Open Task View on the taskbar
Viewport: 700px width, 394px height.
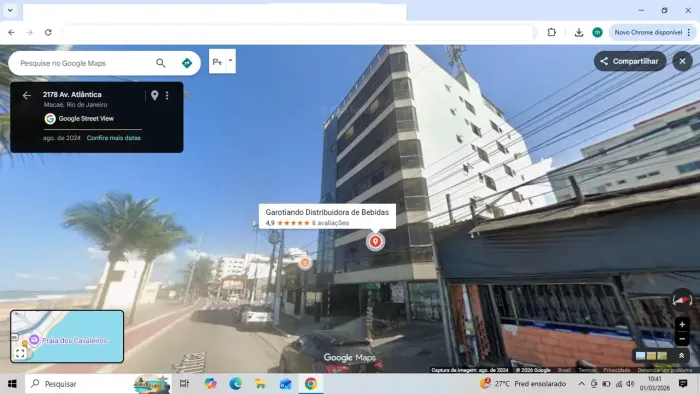click(x=184, y=383)
